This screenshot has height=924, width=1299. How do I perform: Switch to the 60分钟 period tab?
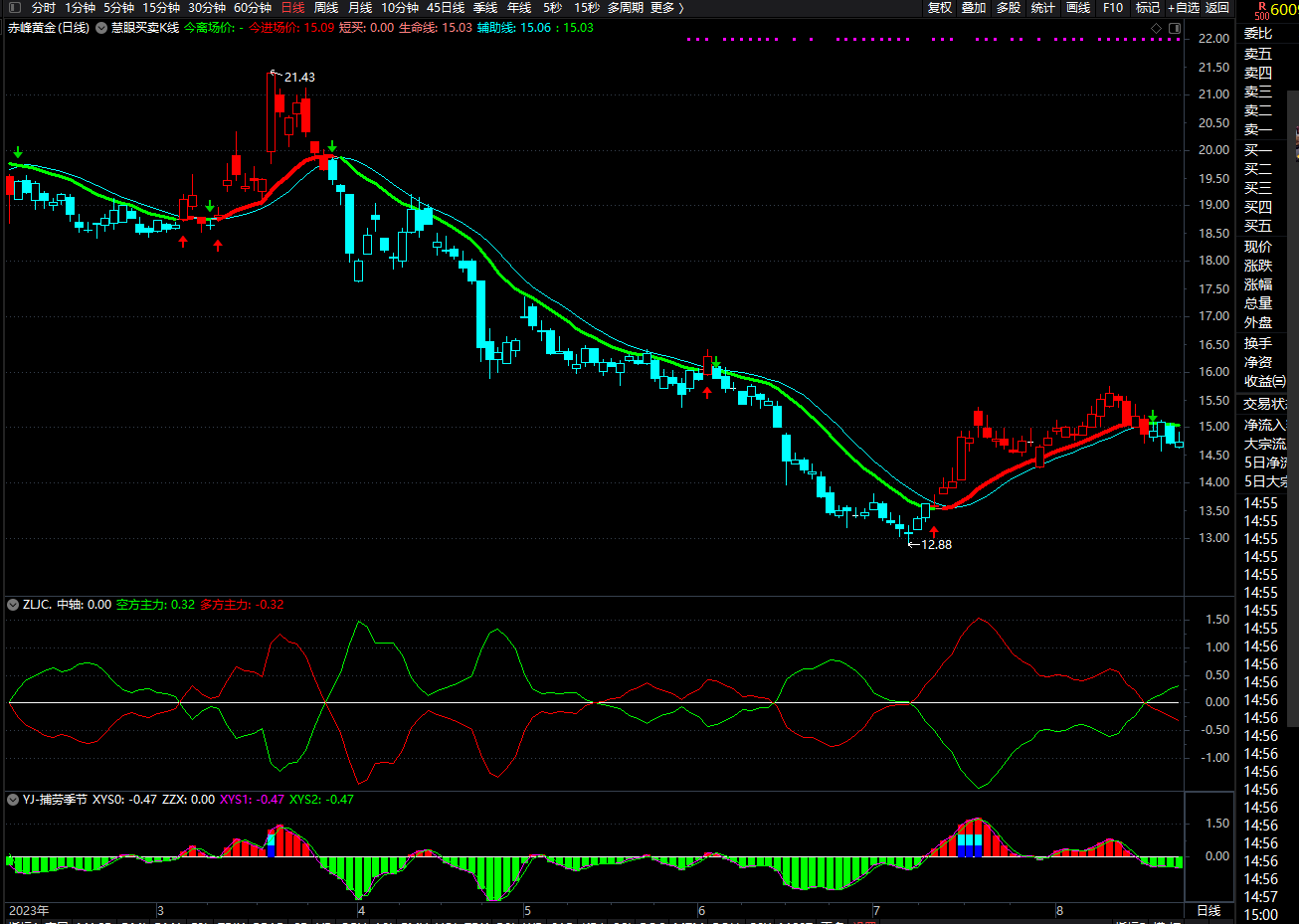pyautogui.click(x=253, y=7)
